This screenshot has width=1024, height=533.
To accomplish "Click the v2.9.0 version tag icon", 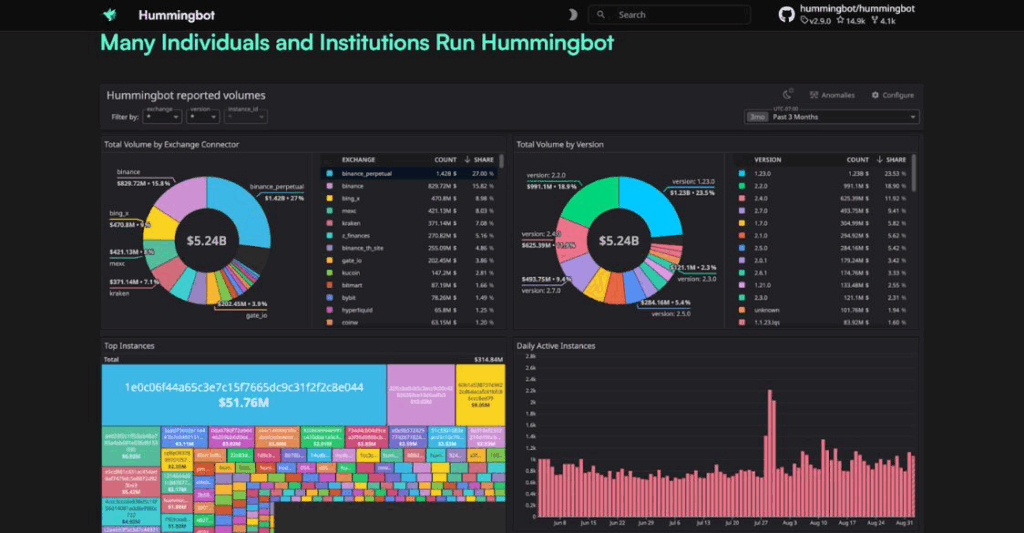I will [x=803, y=21].
